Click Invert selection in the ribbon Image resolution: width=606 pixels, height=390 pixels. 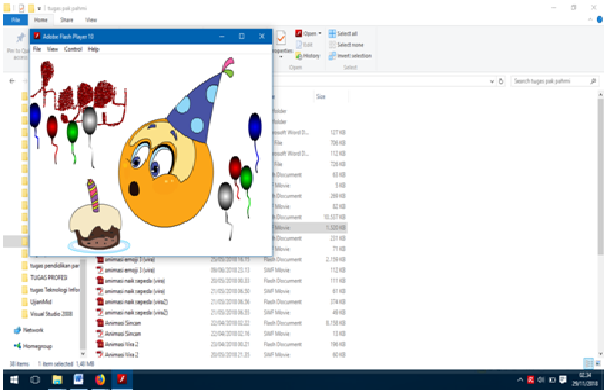350,56
